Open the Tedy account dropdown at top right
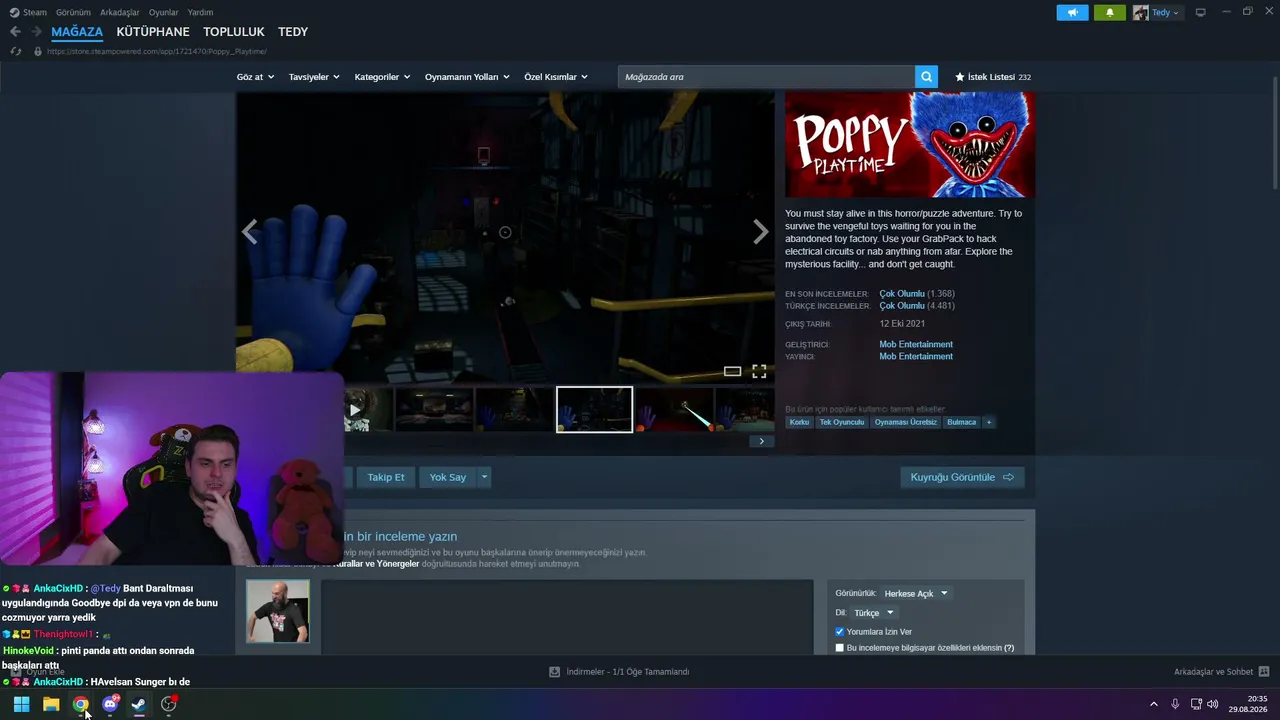1280x720 pixels. coord(1157,13)
